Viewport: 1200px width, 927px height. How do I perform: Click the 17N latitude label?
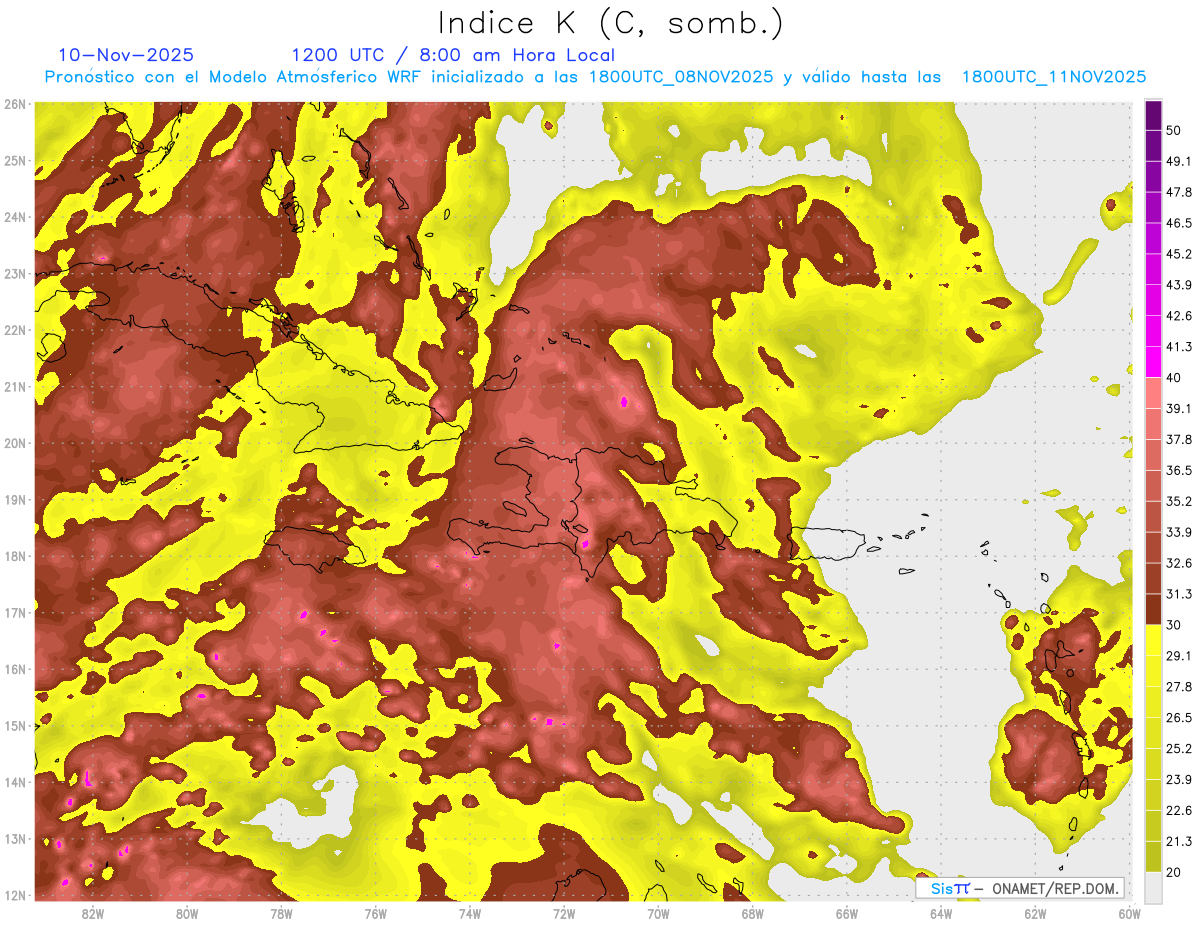click(14, 613)
